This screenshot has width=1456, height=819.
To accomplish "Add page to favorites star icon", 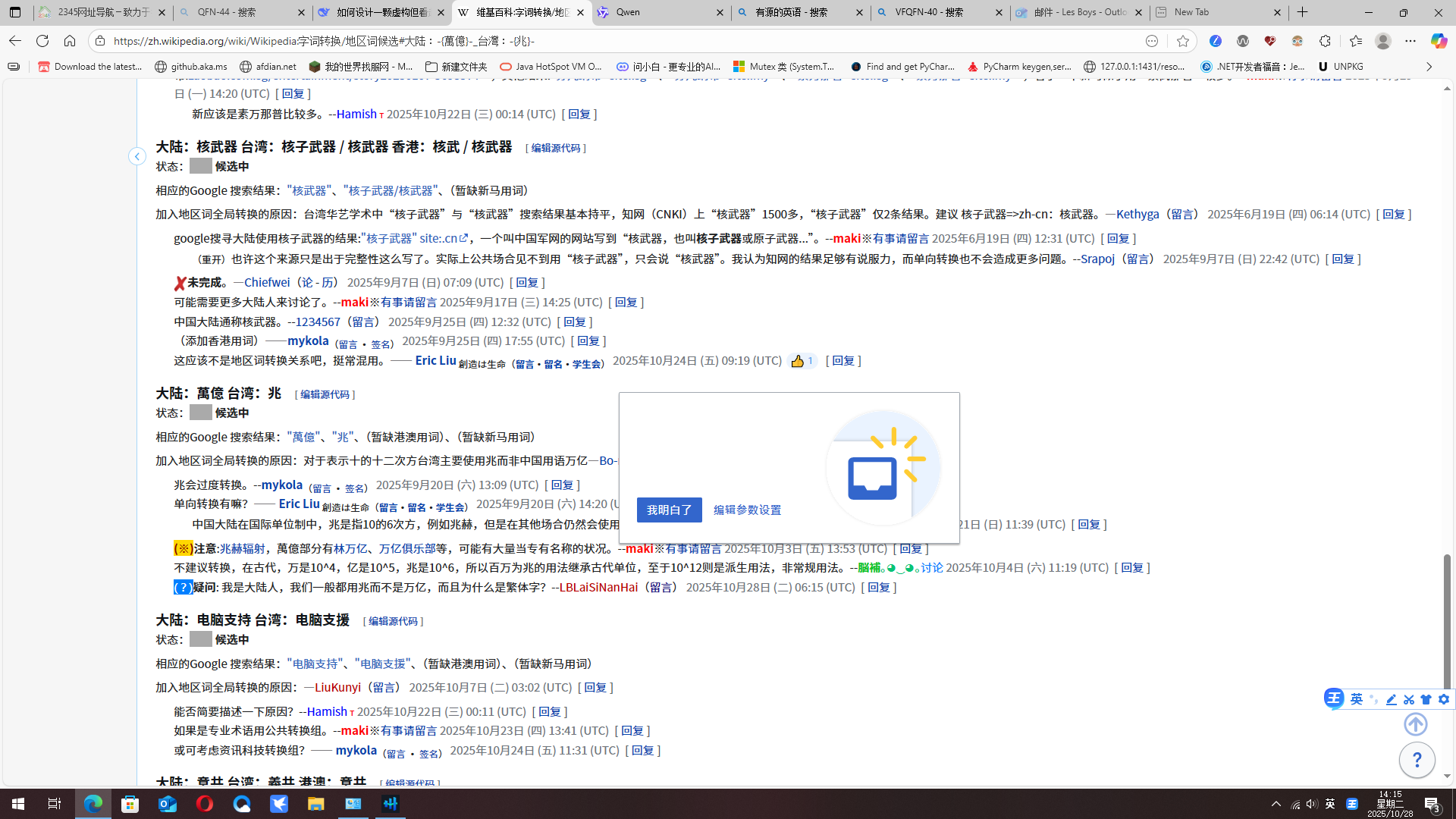I will pos(1182,41).
